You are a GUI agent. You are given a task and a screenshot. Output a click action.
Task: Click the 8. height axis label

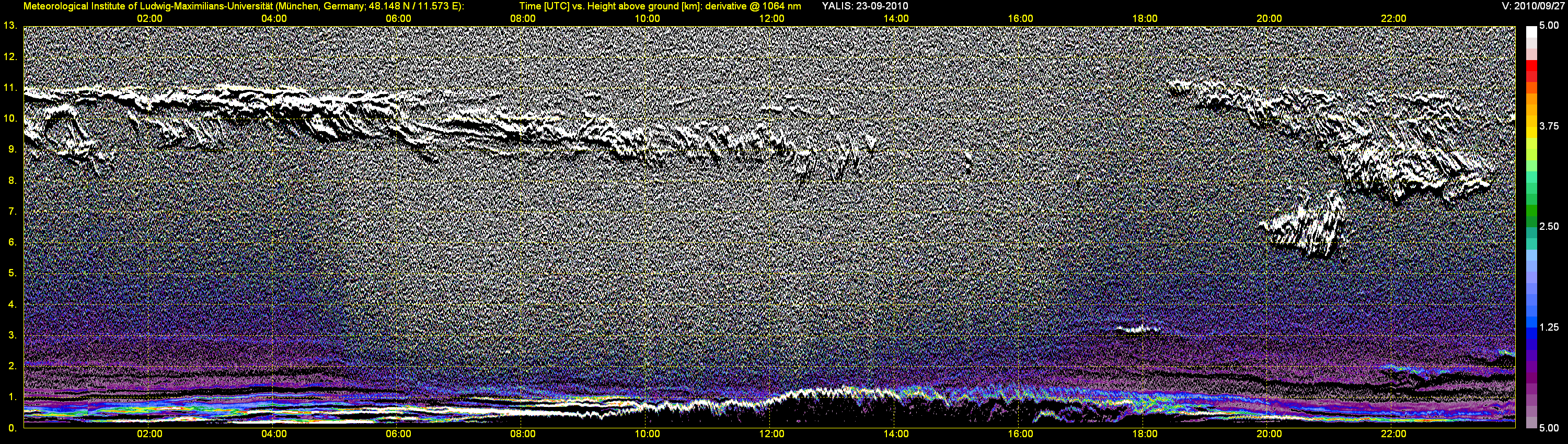(12, 181)
